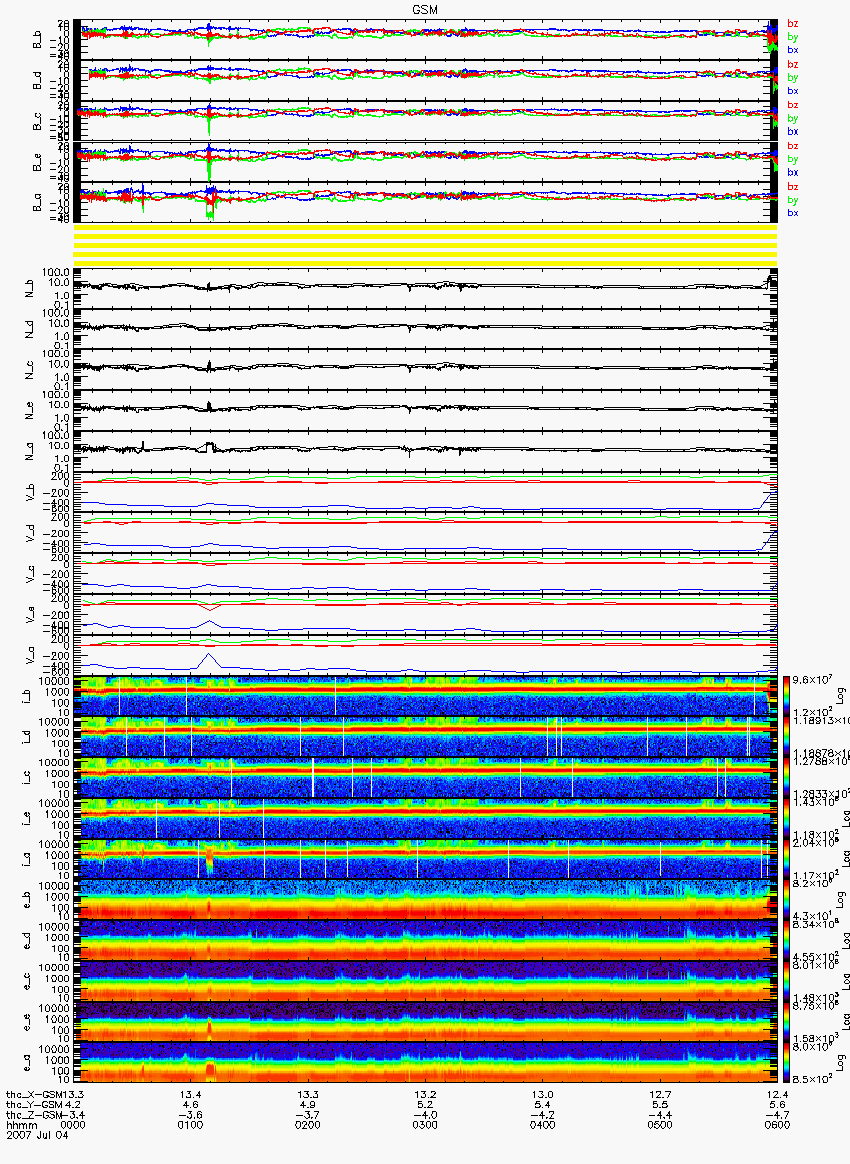Click the bx legend of B_a panel
The width and height of the screenshot is (850, 1164).
coord(793,213)
